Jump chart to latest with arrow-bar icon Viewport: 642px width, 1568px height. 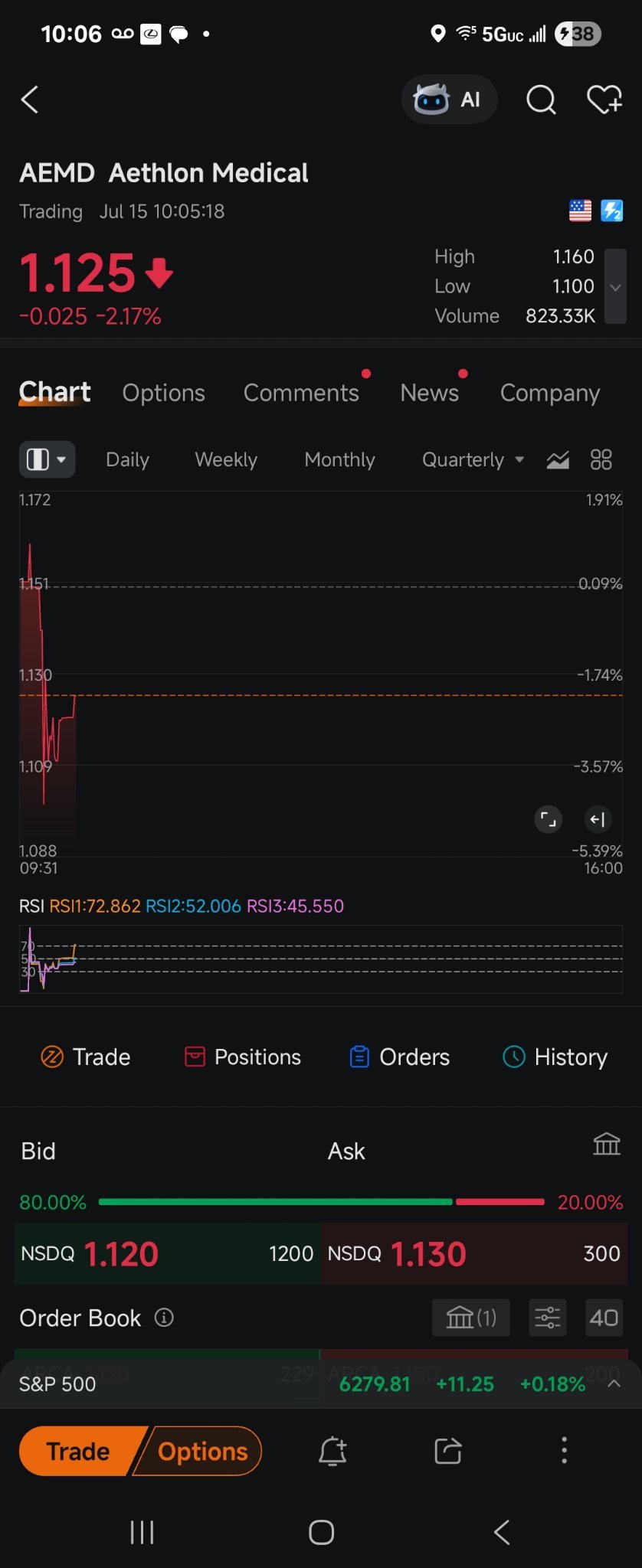coord(598,819)
